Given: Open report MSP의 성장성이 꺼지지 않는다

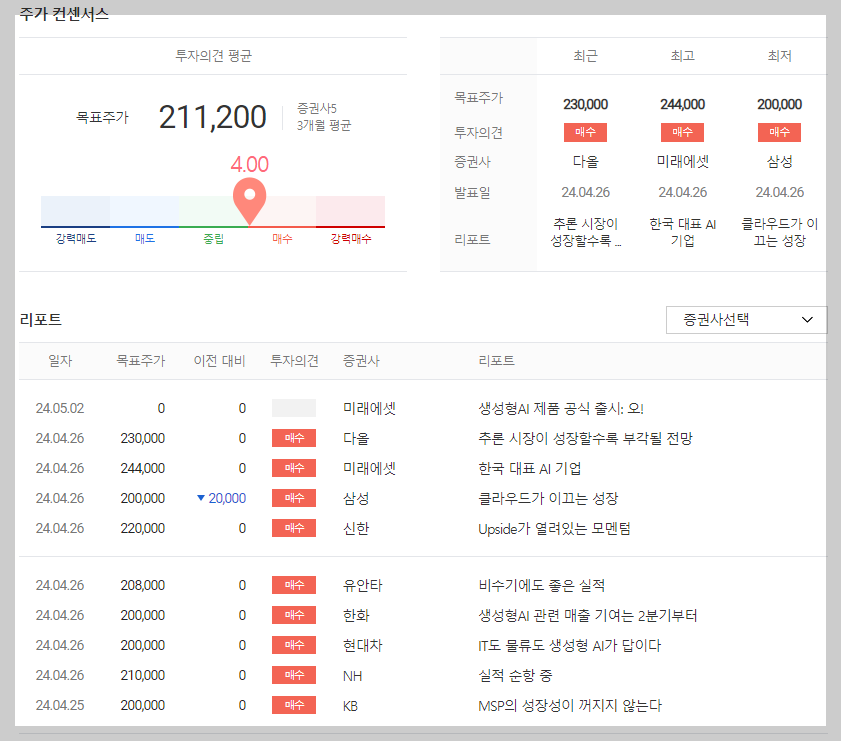Looking at the screenshot, I should 570,706.
